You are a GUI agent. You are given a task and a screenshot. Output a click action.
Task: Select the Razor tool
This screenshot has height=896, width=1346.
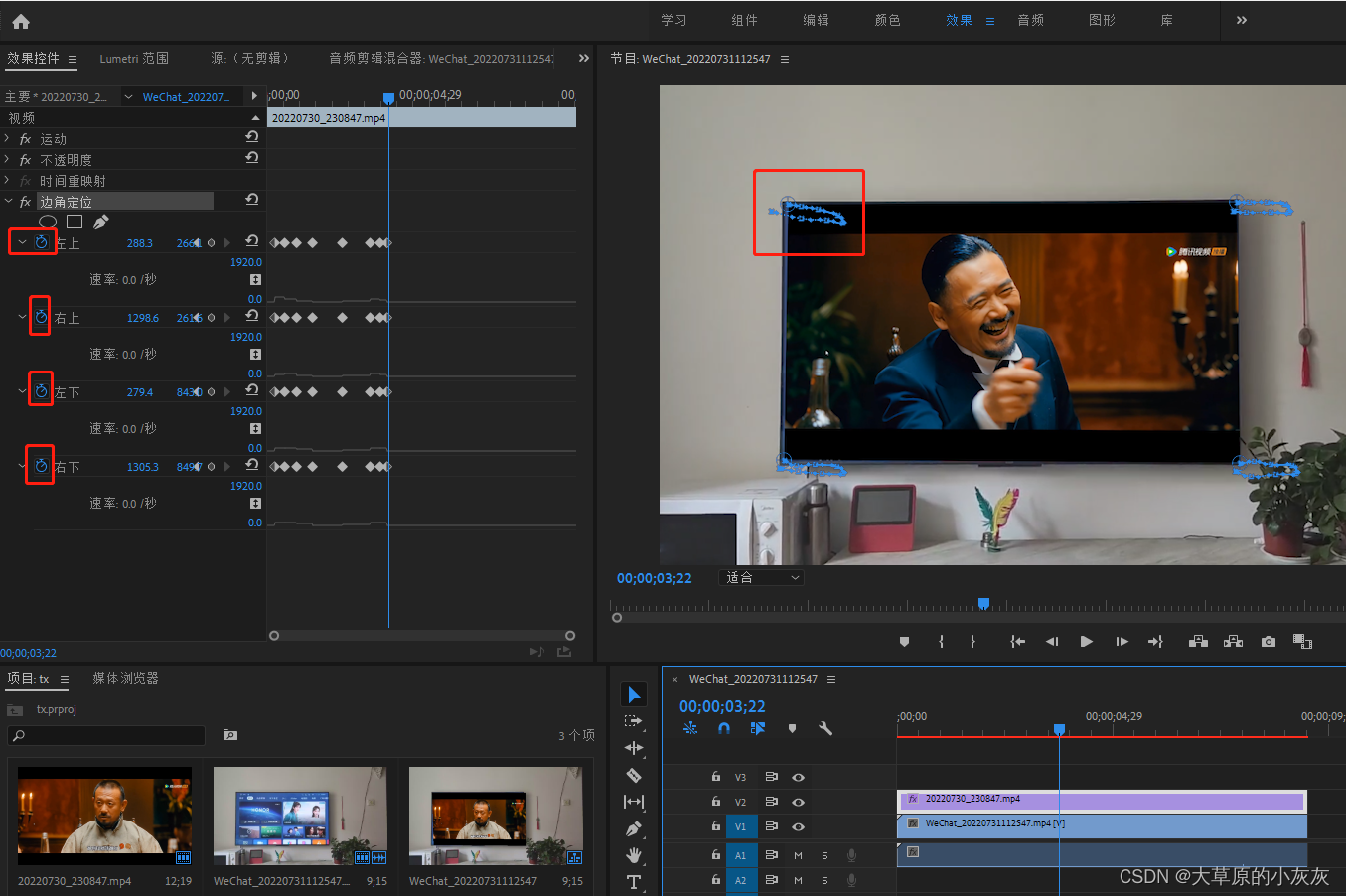point(633,775)
